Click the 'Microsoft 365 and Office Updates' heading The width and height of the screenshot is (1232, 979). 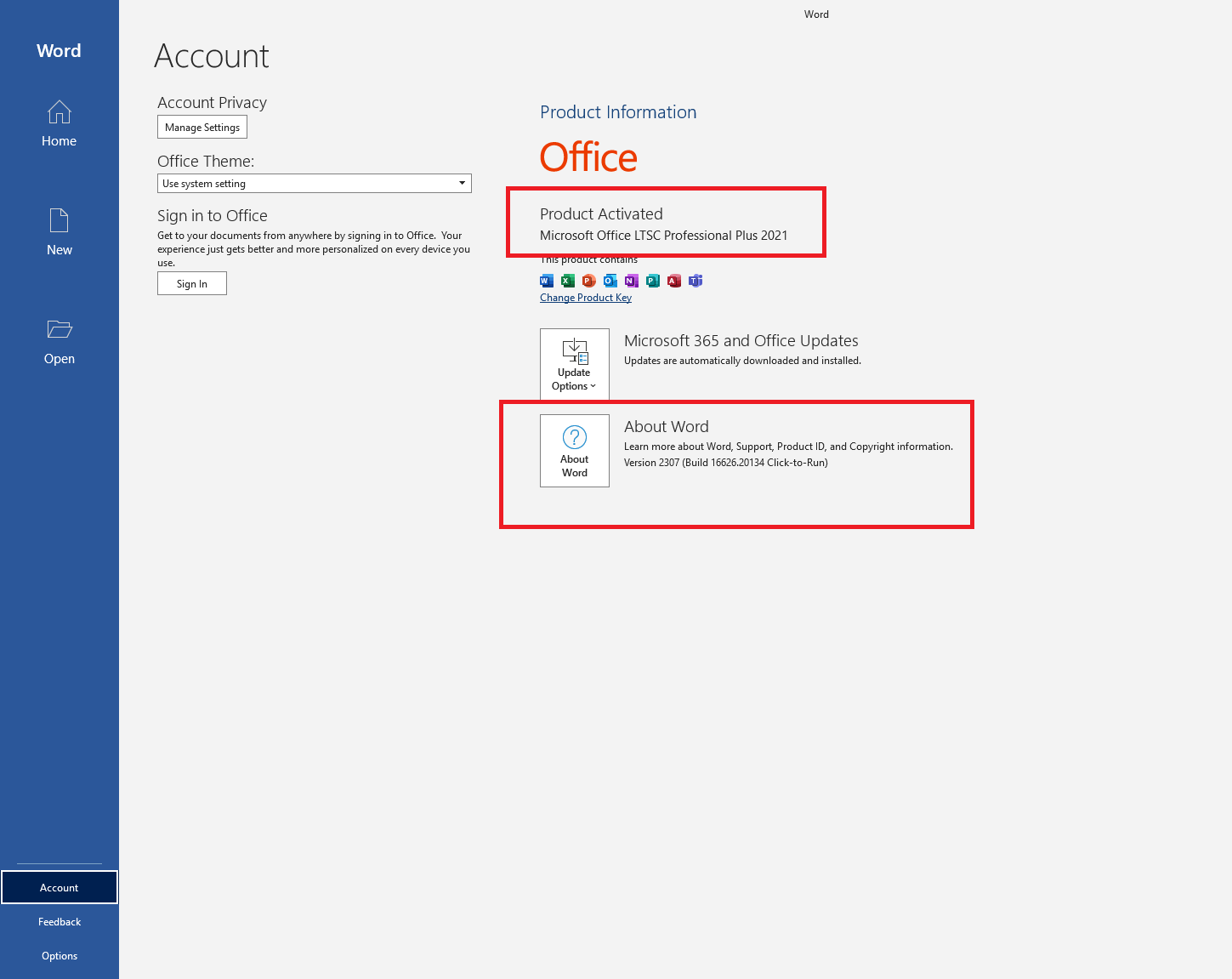pyautogui.click(x=741, y=341)
